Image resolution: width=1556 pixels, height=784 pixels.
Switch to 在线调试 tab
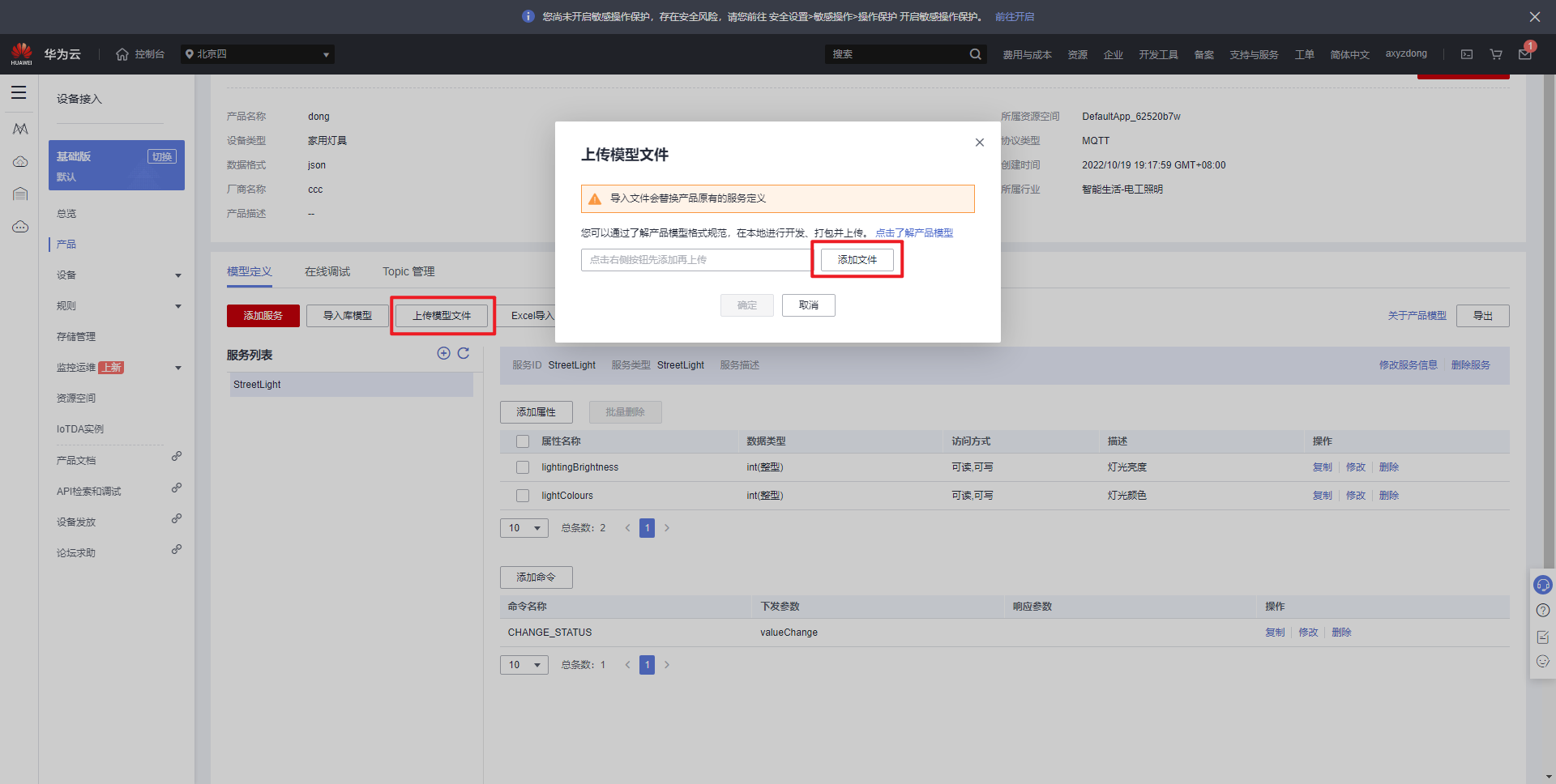327,271
